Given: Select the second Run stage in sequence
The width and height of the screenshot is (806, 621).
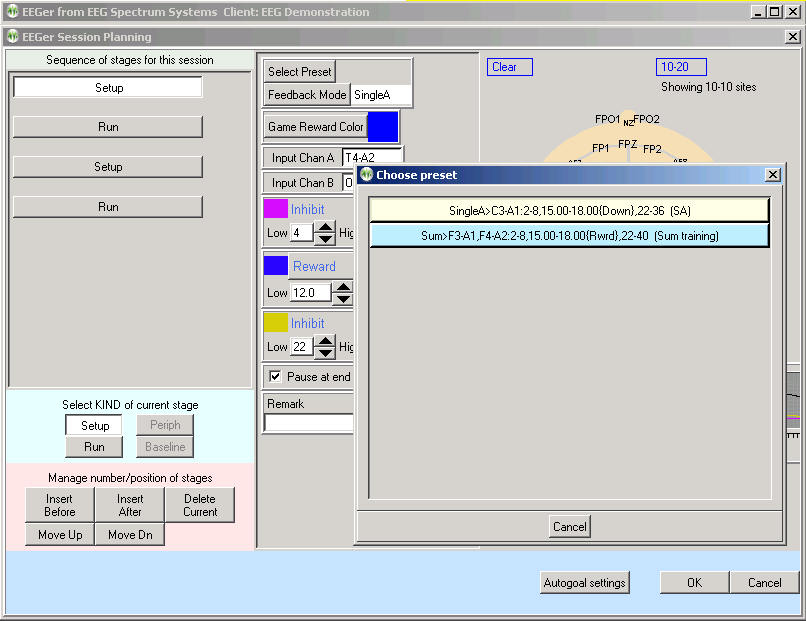Looking at the screenshot, I should tap(108, 207).
